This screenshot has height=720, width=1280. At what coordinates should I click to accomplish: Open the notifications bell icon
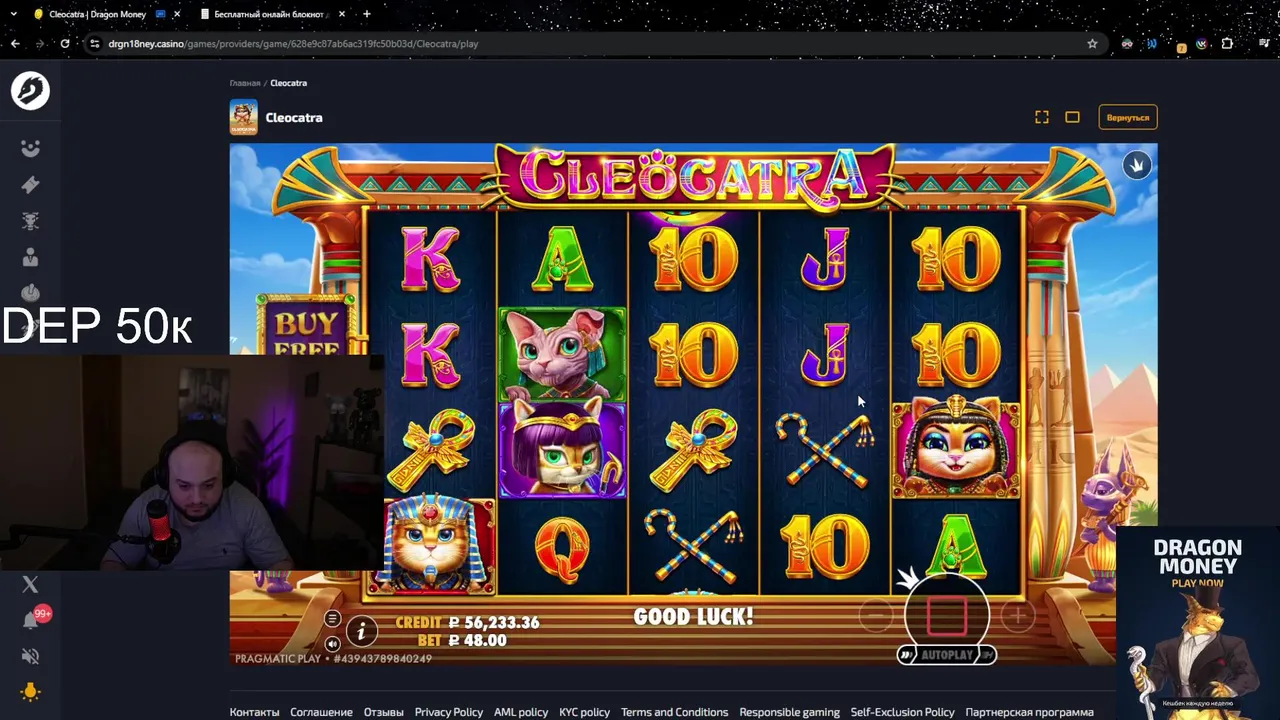tap(31, 621)
